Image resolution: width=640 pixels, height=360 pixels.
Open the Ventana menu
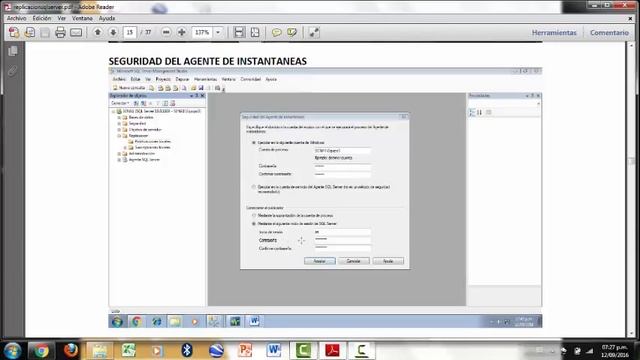(82, 18)
